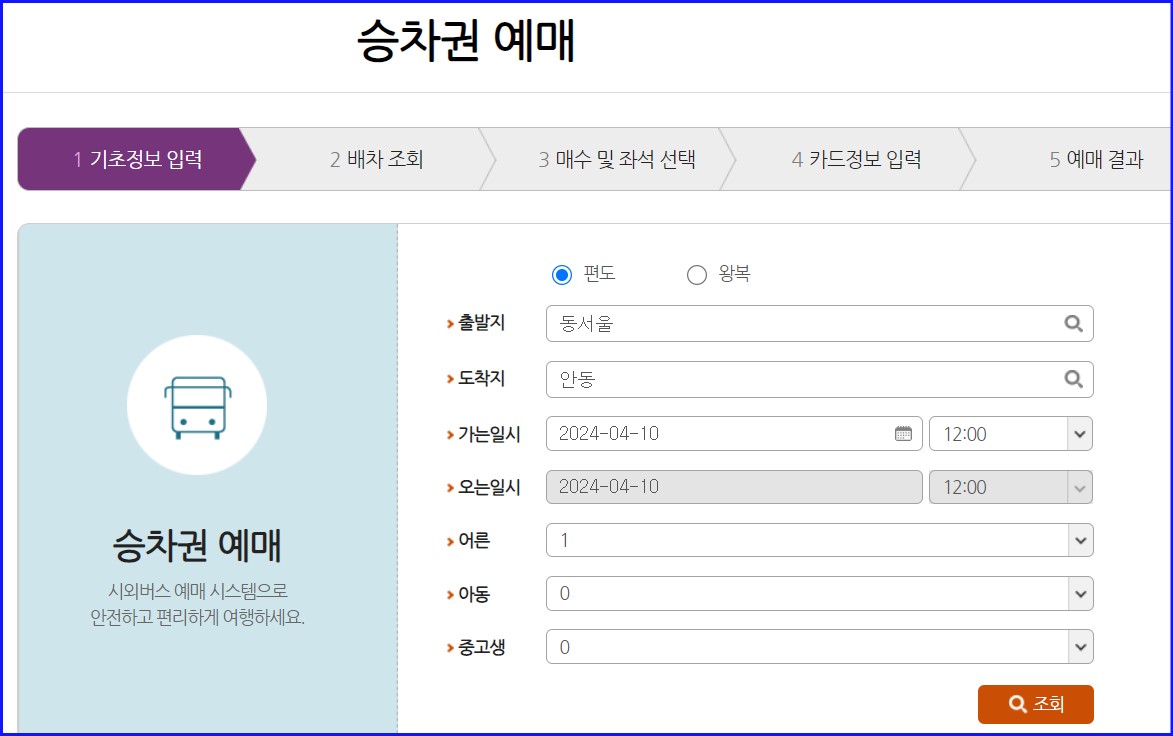
Task: Select the 왕복 (round-trip) radio button
Action: (696, 273)
